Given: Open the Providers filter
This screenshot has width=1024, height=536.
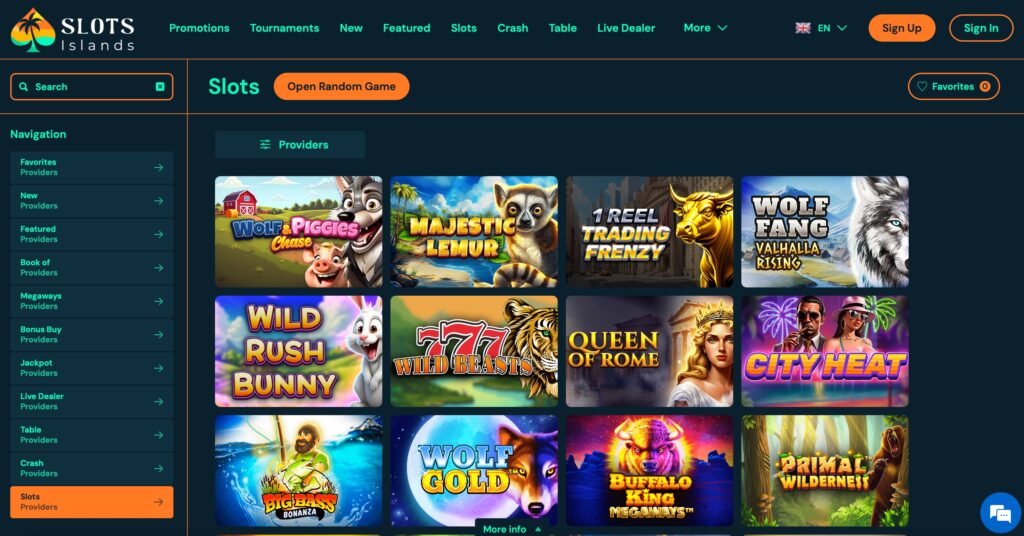Looking at the screenshot, I should coord(290,145).
